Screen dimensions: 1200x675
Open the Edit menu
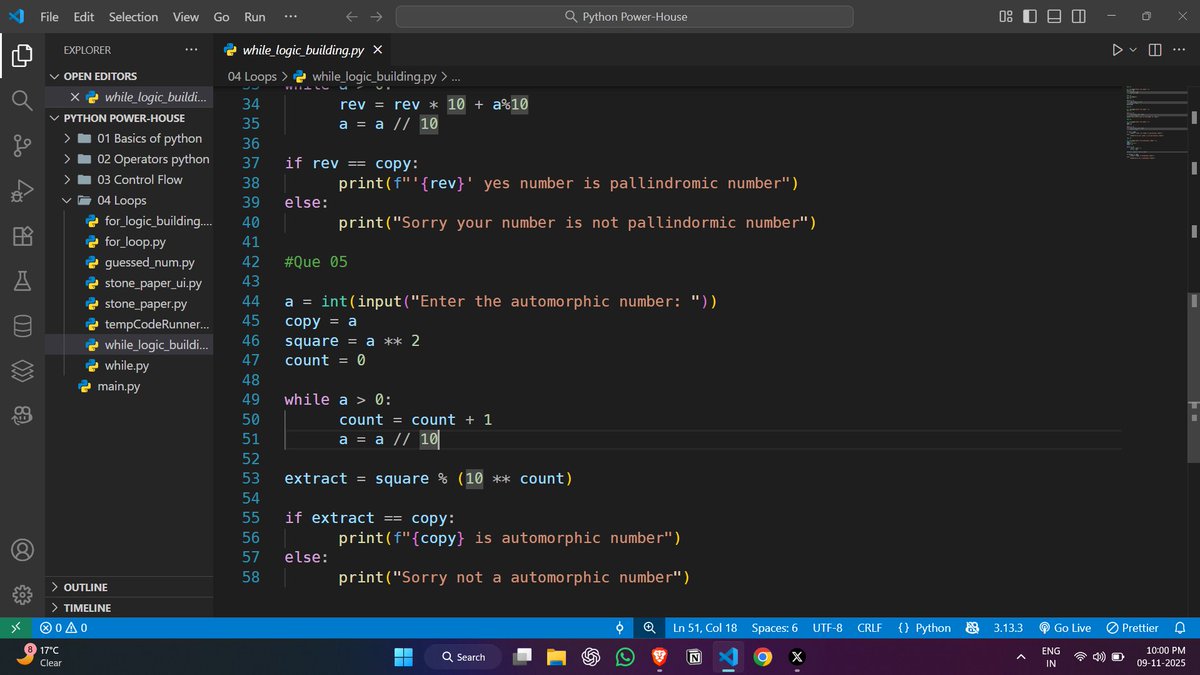click(84, 17)
